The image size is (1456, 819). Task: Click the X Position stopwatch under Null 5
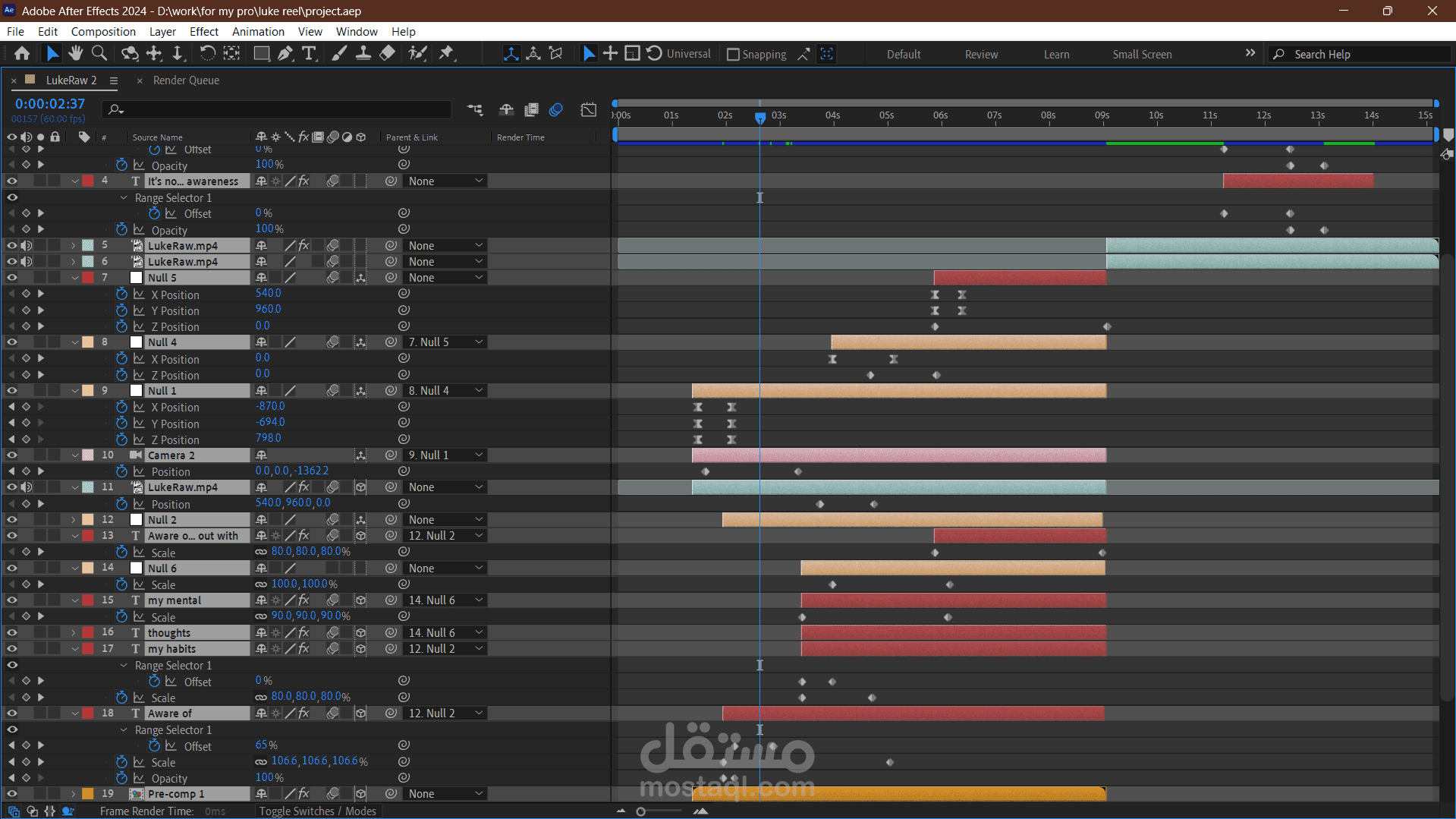pyautogui.click(x=121, y=294)
